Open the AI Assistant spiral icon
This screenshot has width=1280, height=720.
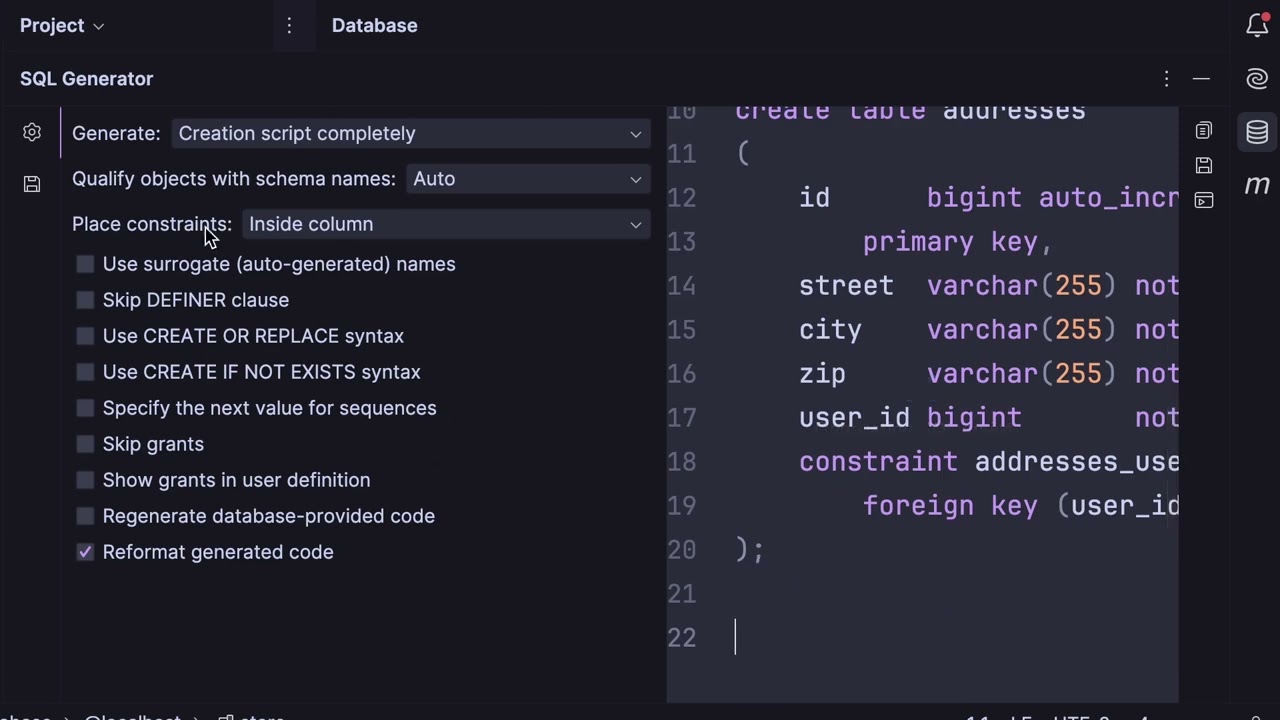point(1257,79)
